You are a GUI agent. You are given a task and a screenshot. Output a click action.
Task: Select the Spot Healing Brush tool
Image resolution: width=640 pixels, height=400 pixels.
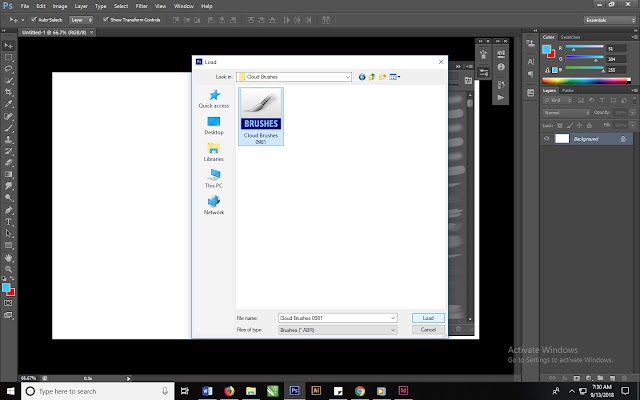[9, 116]
